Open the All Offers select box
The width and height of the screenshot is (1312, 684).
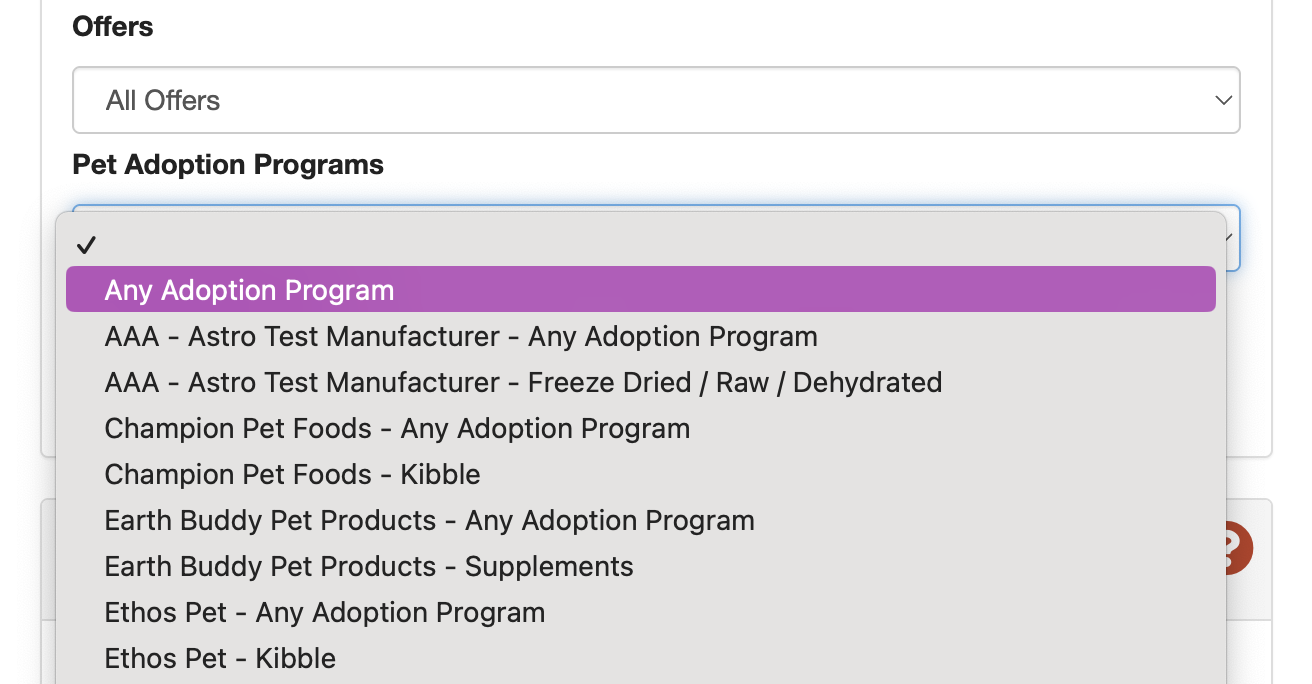[x=656, y=100]
